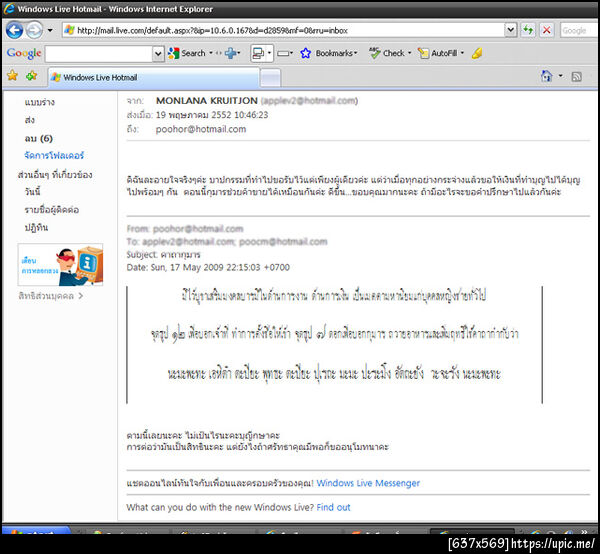
Task: Click sender name MONLANA KRUITJON
Action: pyautogui.click(x=207, y=101)
